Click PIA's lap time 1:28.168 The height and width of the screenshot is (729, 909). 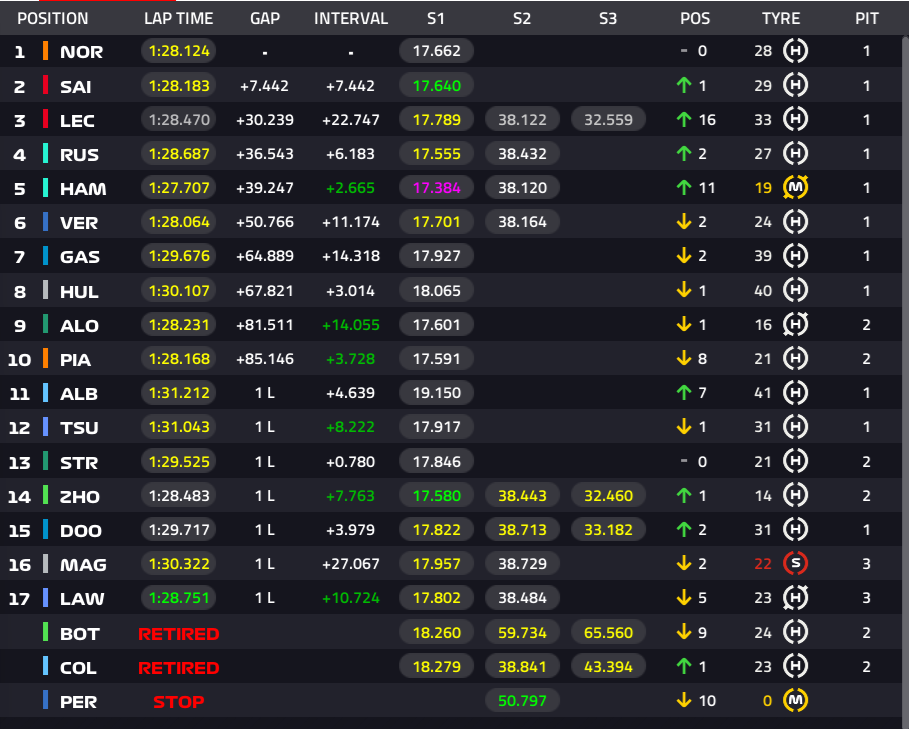coord(179,359)
